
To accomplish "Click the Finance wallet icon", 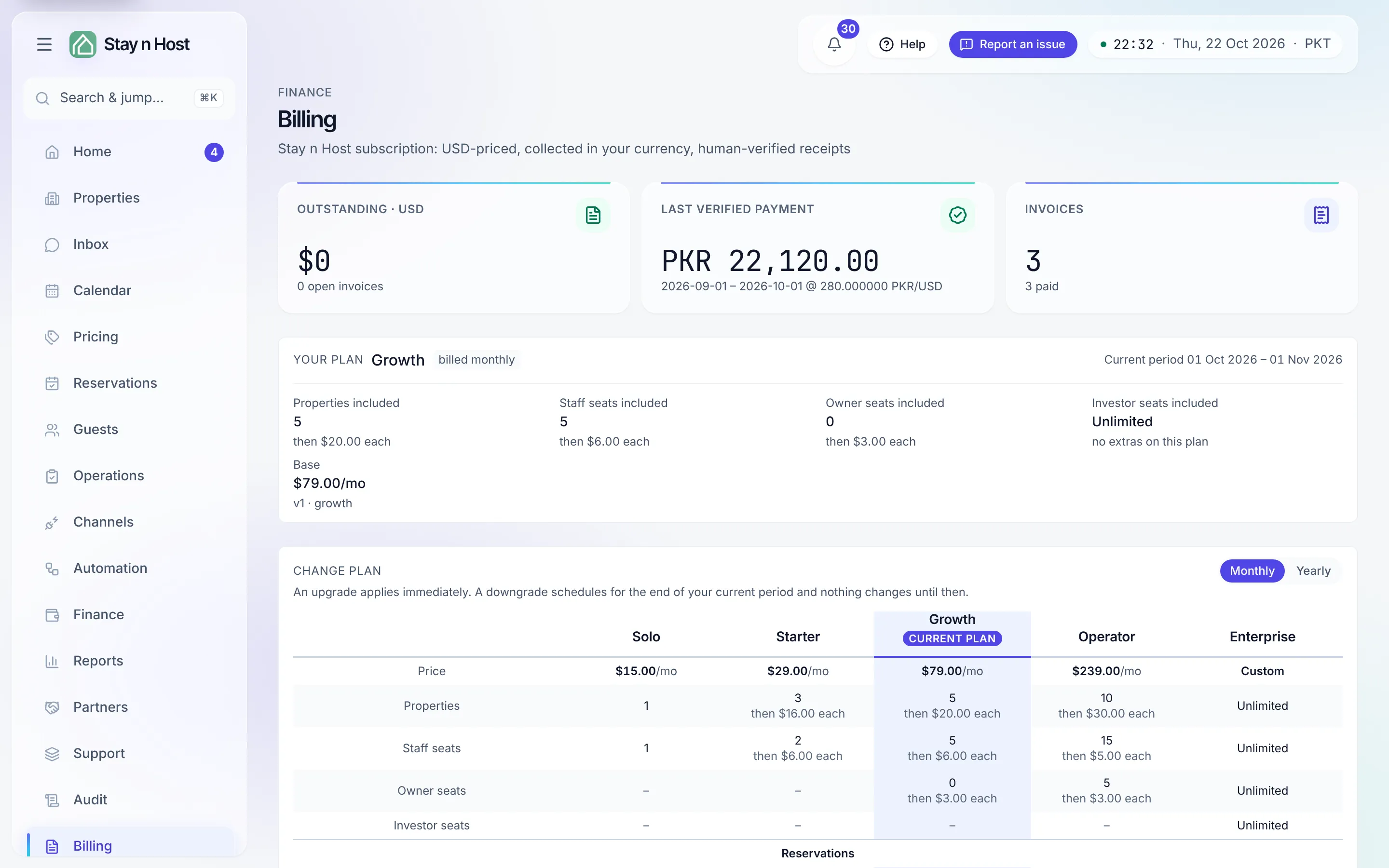I will point(52,615).
